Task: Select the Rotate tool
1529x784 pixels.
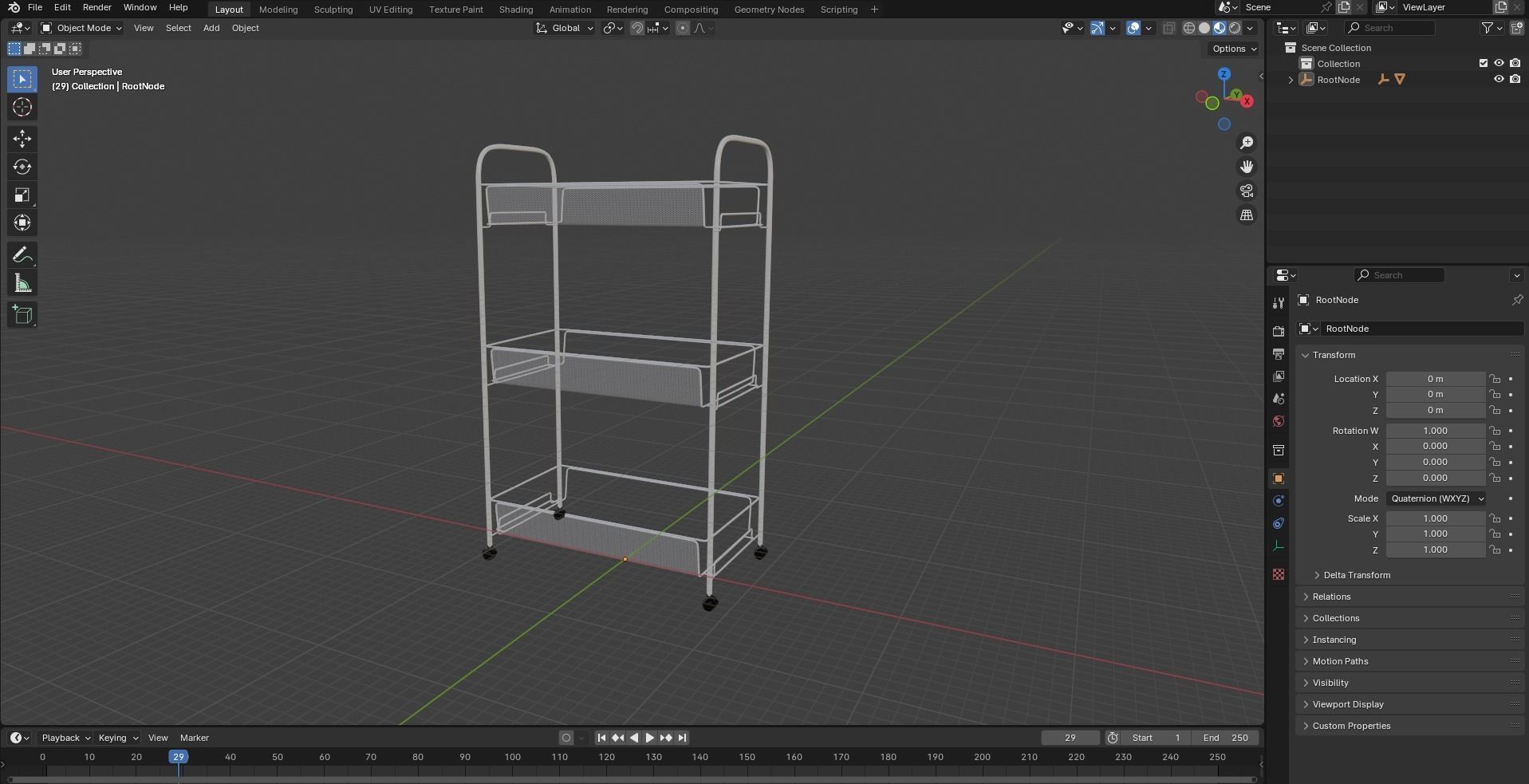Action: 22,167
